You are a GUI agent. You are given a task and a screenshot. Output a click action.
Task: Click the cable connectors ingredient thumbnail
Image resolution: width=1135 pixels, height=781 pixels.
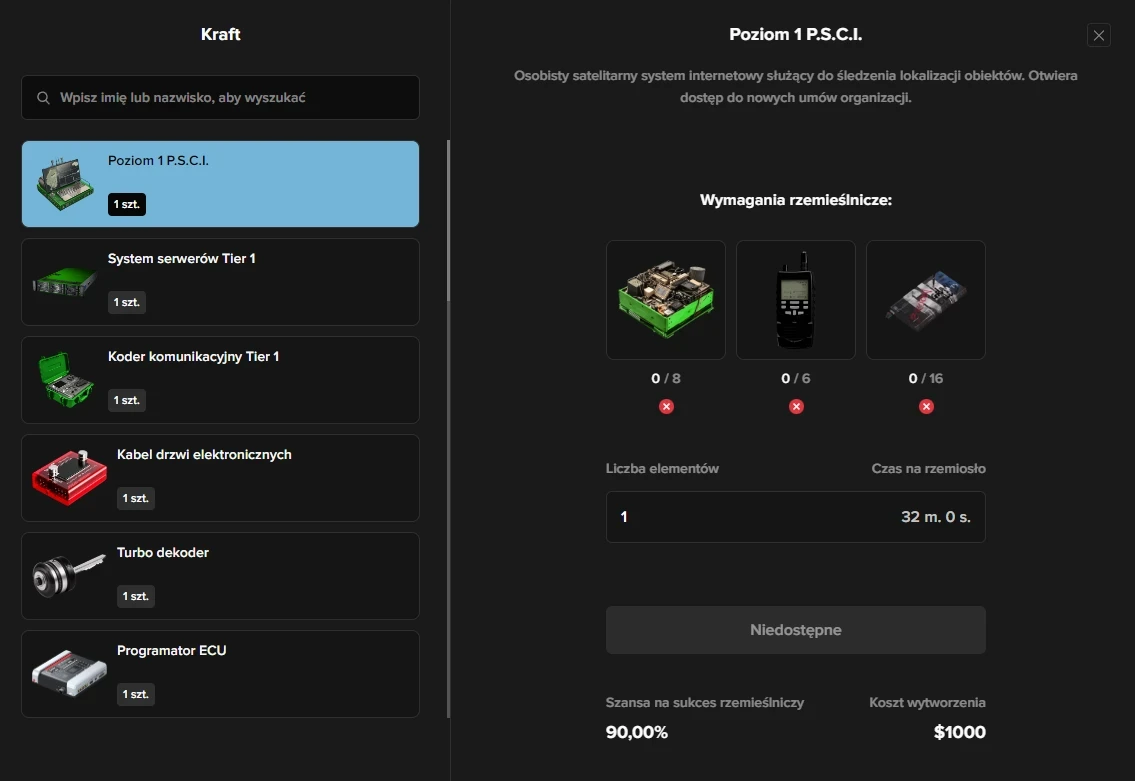(x=926, y=300)
